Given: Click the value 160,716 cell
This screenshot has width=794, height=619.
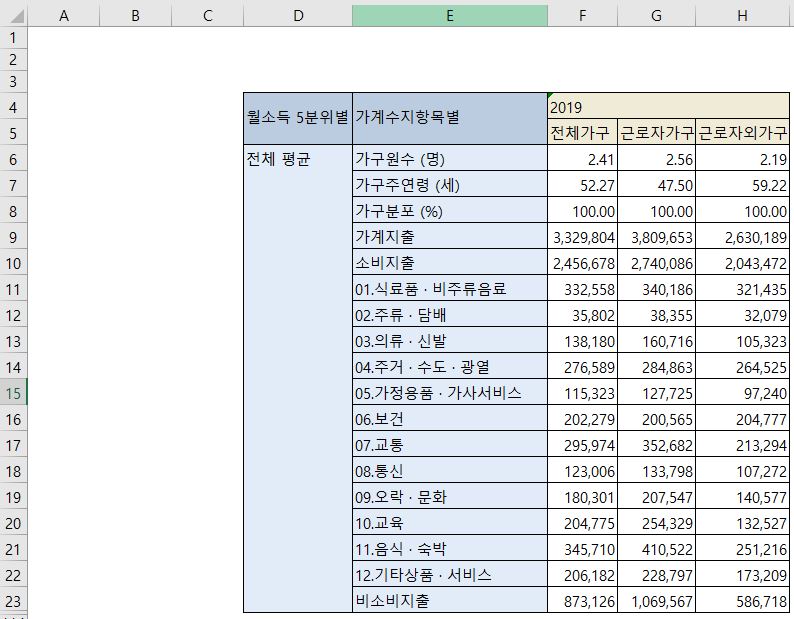Looking at the screenshot, I should [x=656, y=340].
